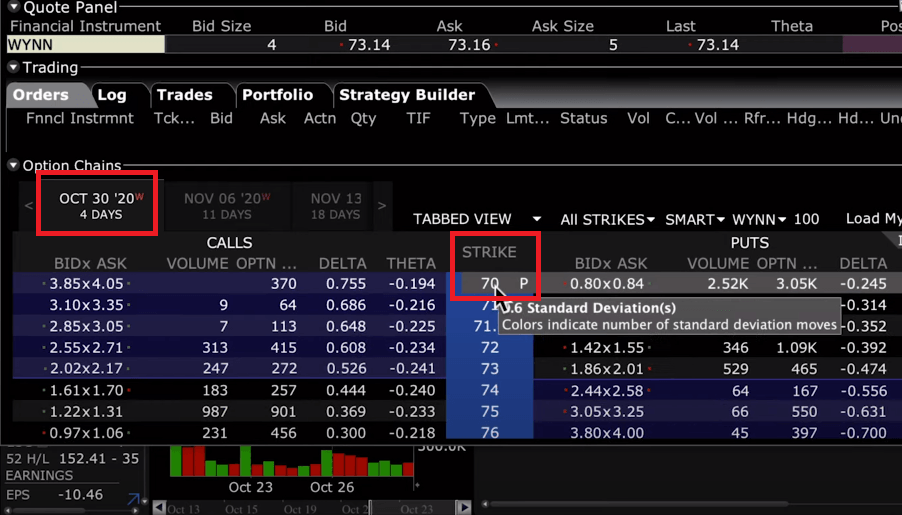Click previous expiration arrow in option chain
This screenshot has width=902, height=515.
coord(28,206)
